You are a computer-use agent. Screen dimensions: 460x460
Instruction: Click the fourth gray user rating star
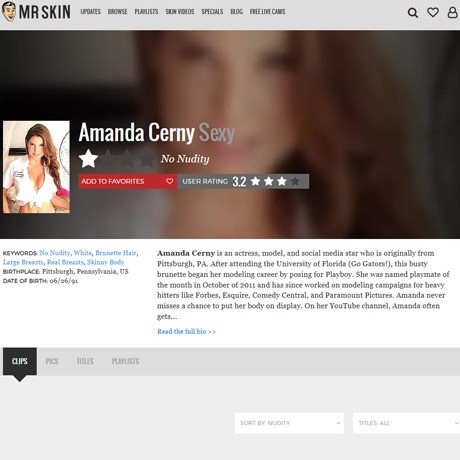295,181
